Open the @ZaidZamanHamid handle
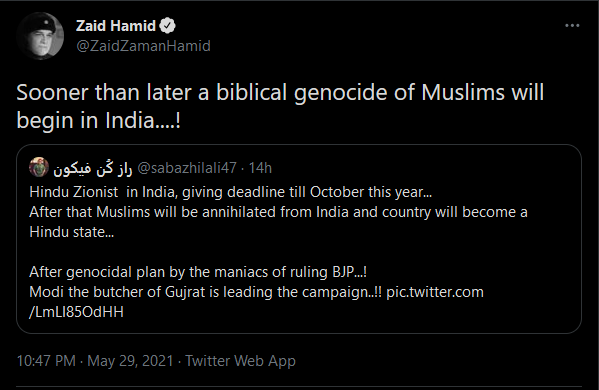The height and width of the screenshot is (390, 599). point(143,46)
